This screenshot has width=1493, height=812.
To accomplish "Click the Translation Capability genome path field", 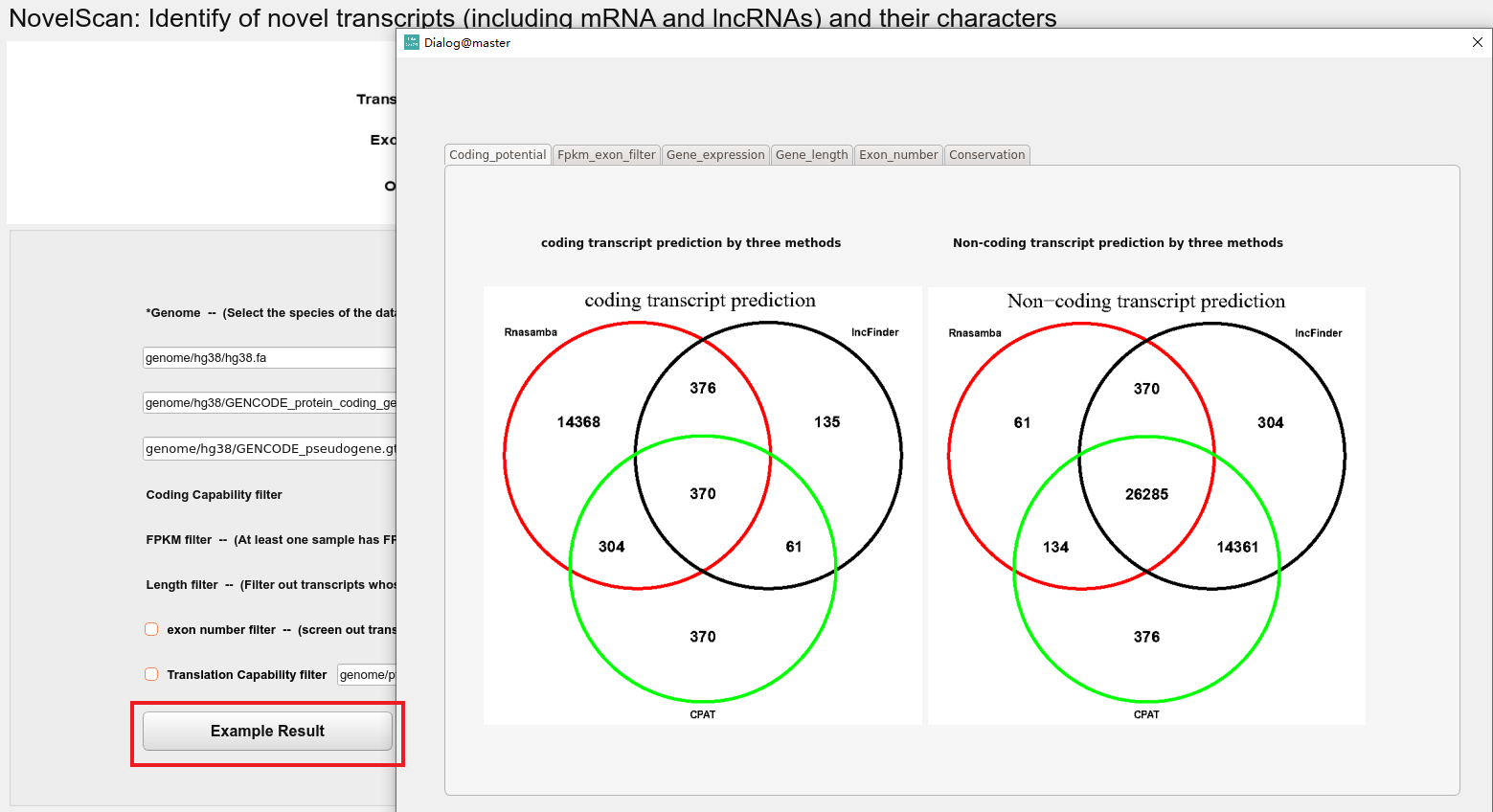I will [366, 674].
